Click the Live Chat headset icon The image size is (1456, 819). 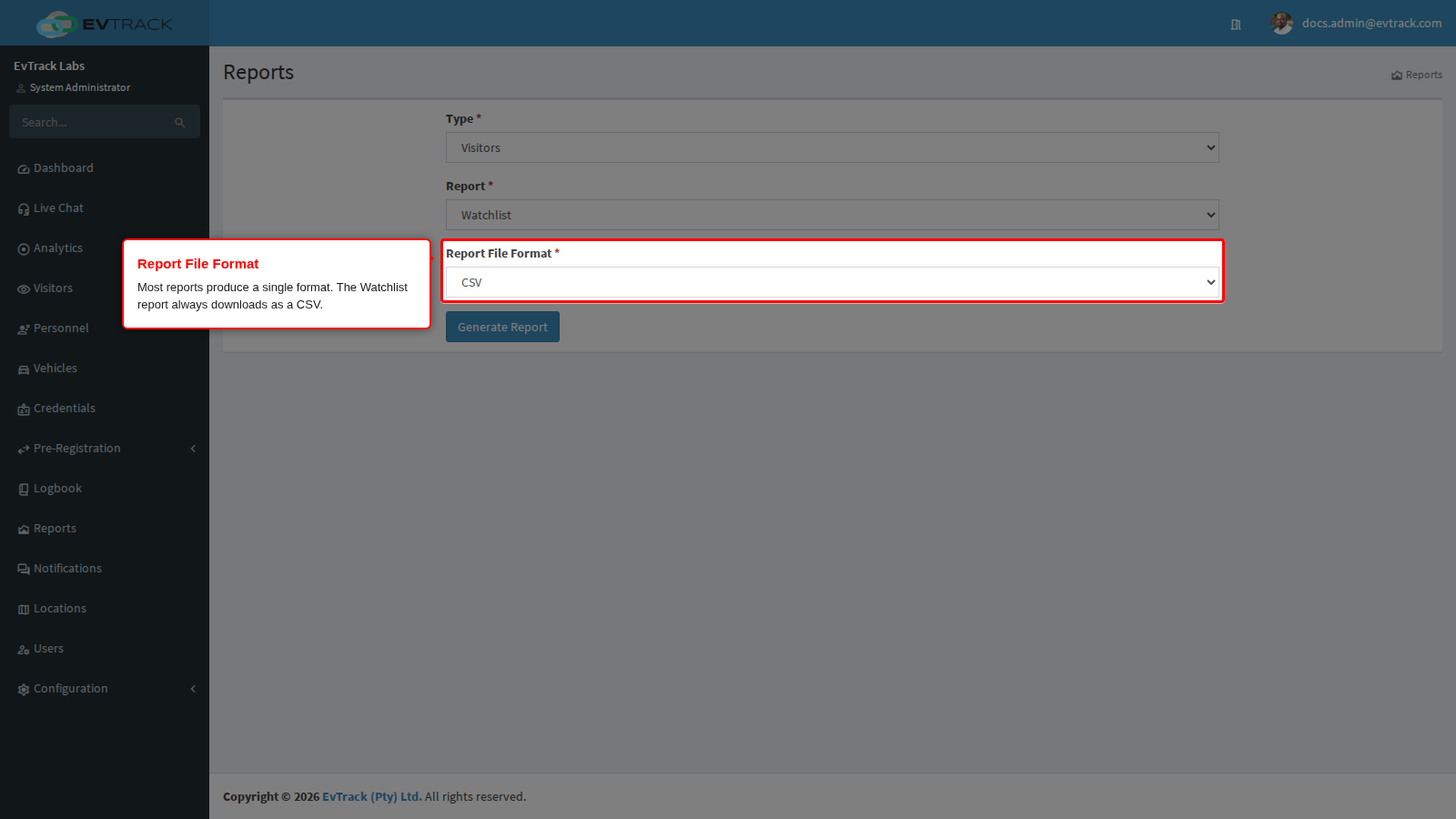pos(24,209)
